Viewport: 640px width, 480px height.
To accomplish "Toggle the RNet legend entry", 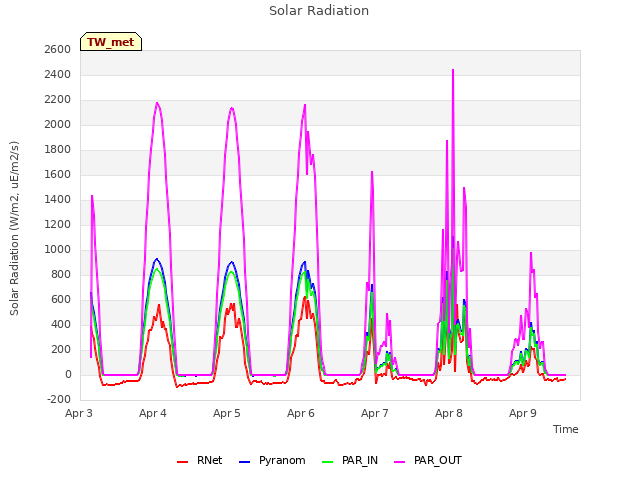I will pos(199,460).
